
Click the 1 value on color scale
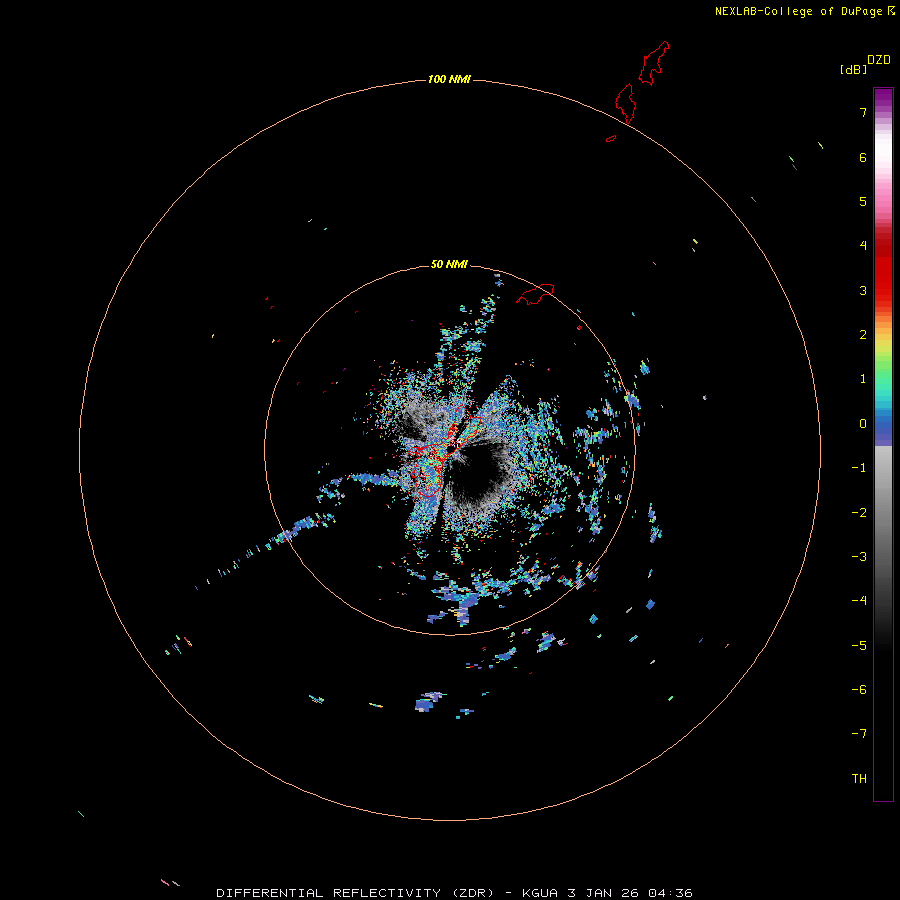pyautogui.click(x=863, y=379)
